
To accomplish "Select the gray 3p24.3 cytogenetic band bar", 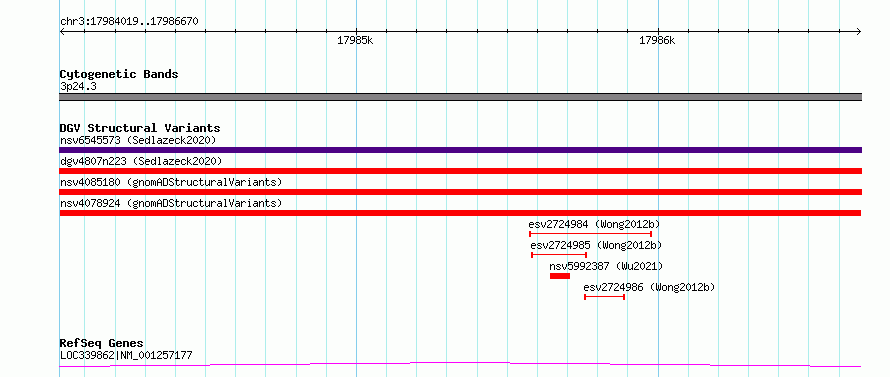I will [x=460, y=97].
